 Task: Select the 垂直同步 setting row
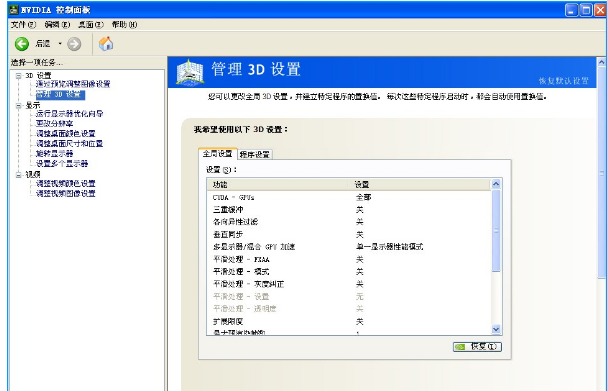pos(349,235)
